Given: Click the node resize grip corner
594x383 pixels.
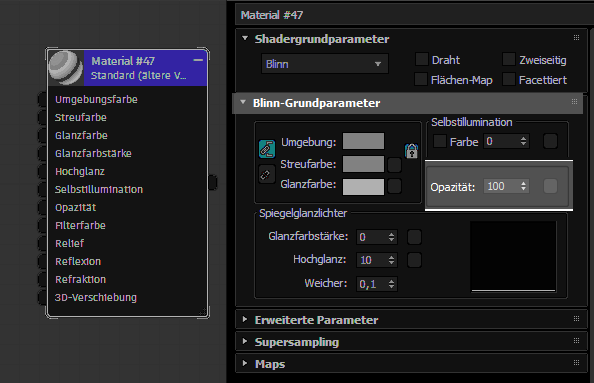Looking at the screenshot, I should [203, 312].
